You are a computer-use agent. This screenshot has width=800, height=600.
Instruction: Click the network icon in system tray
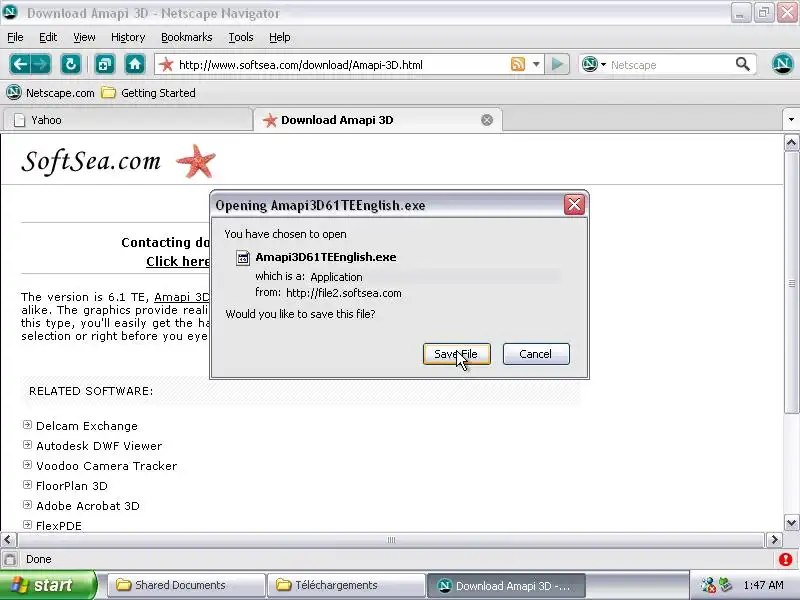[707, 585]
